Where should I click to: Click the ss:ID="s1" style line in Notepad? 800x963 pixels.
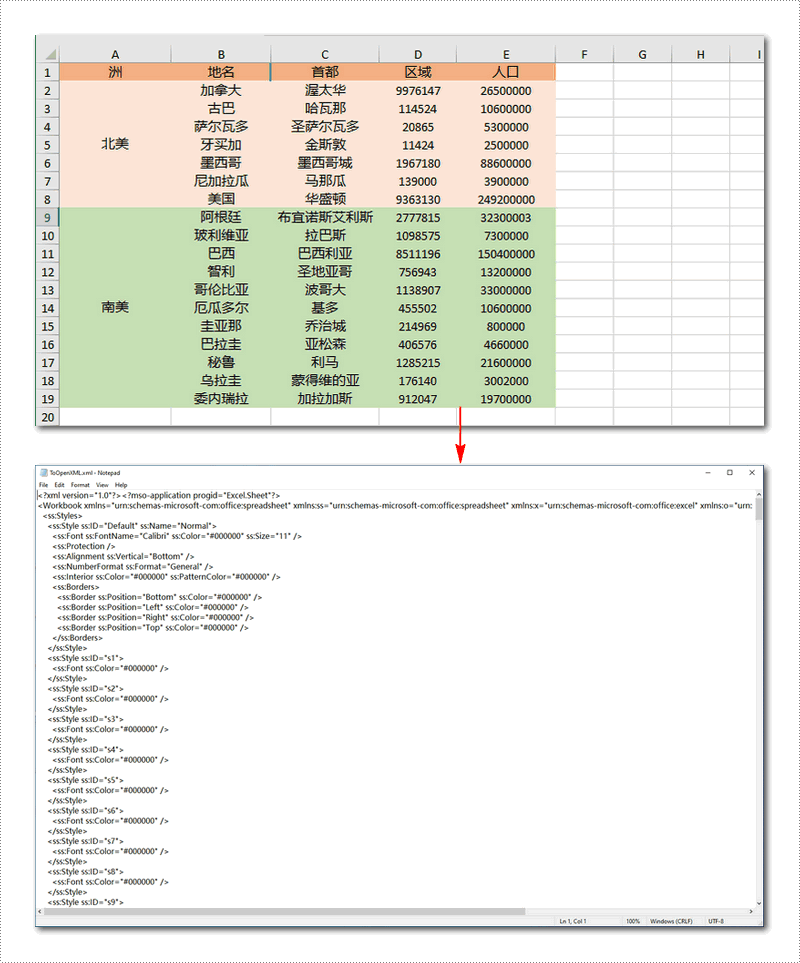click(x=85, y=658)
